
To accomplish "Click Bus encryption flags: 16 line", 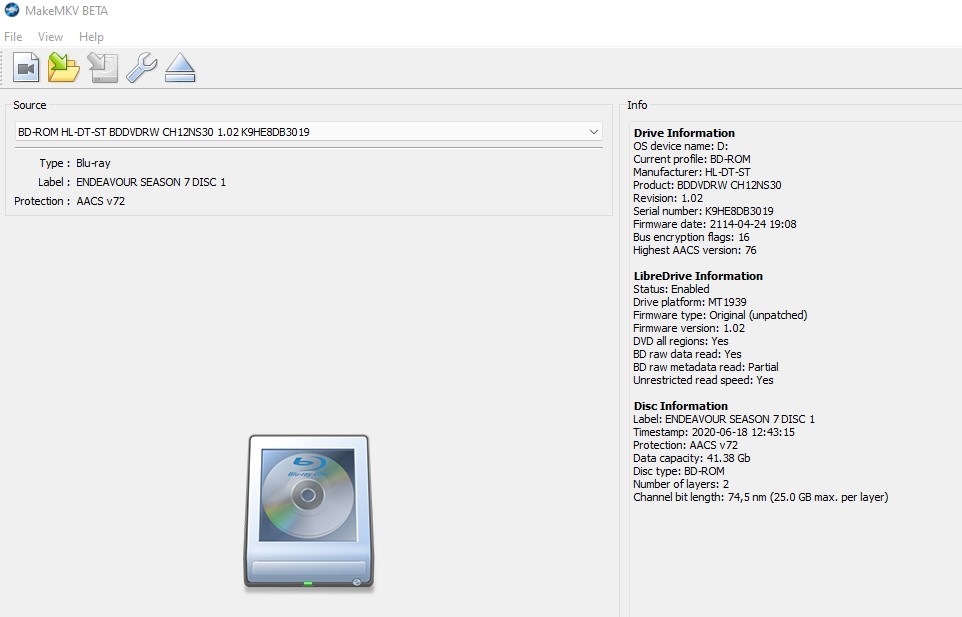I will coord(691,237).
